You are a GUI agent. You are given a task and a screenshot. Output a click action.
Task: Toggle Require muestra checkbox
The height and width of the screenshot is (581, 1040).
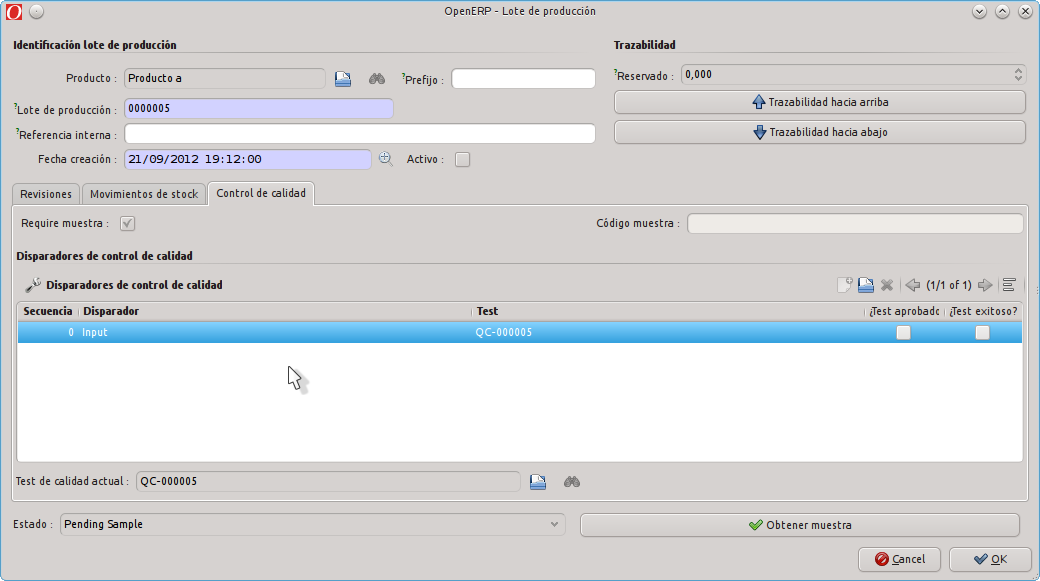(x=127, y=224)
